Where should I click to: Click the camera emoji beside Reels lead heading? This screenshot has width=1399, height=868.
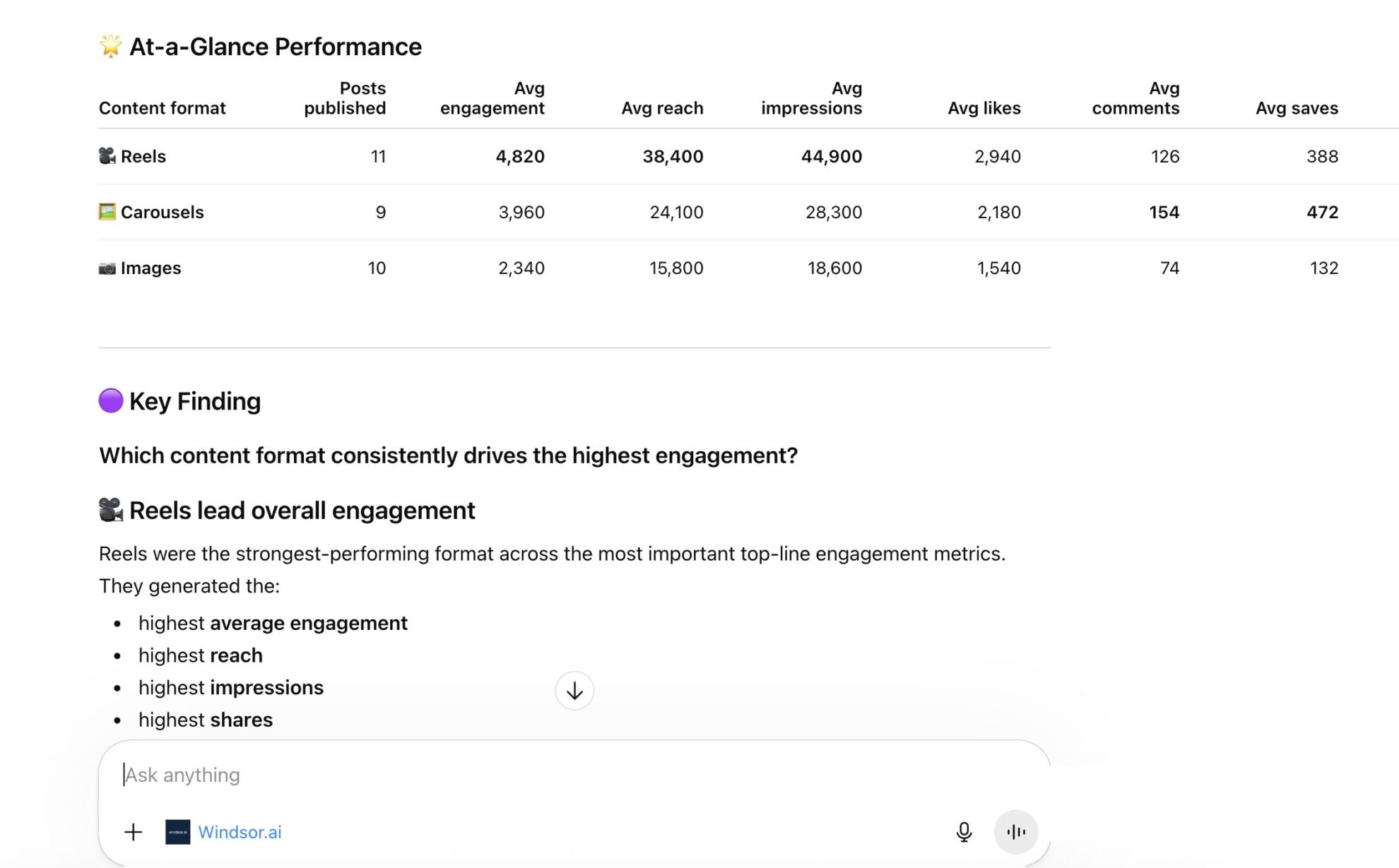[x=111, y=510]
